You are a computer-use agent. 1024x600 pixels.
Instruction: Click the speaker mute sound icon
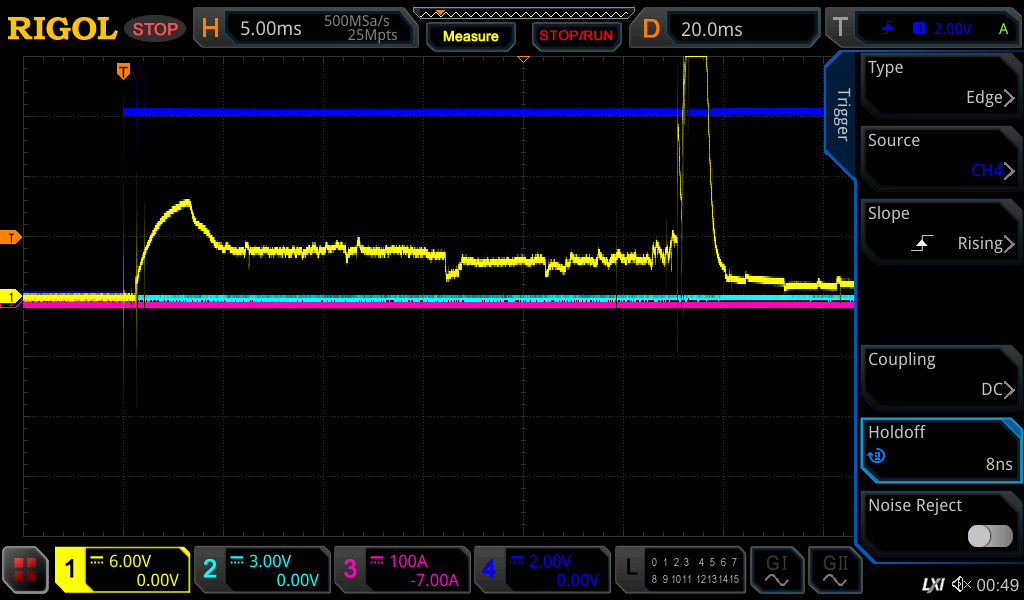[x=961, y=583]
